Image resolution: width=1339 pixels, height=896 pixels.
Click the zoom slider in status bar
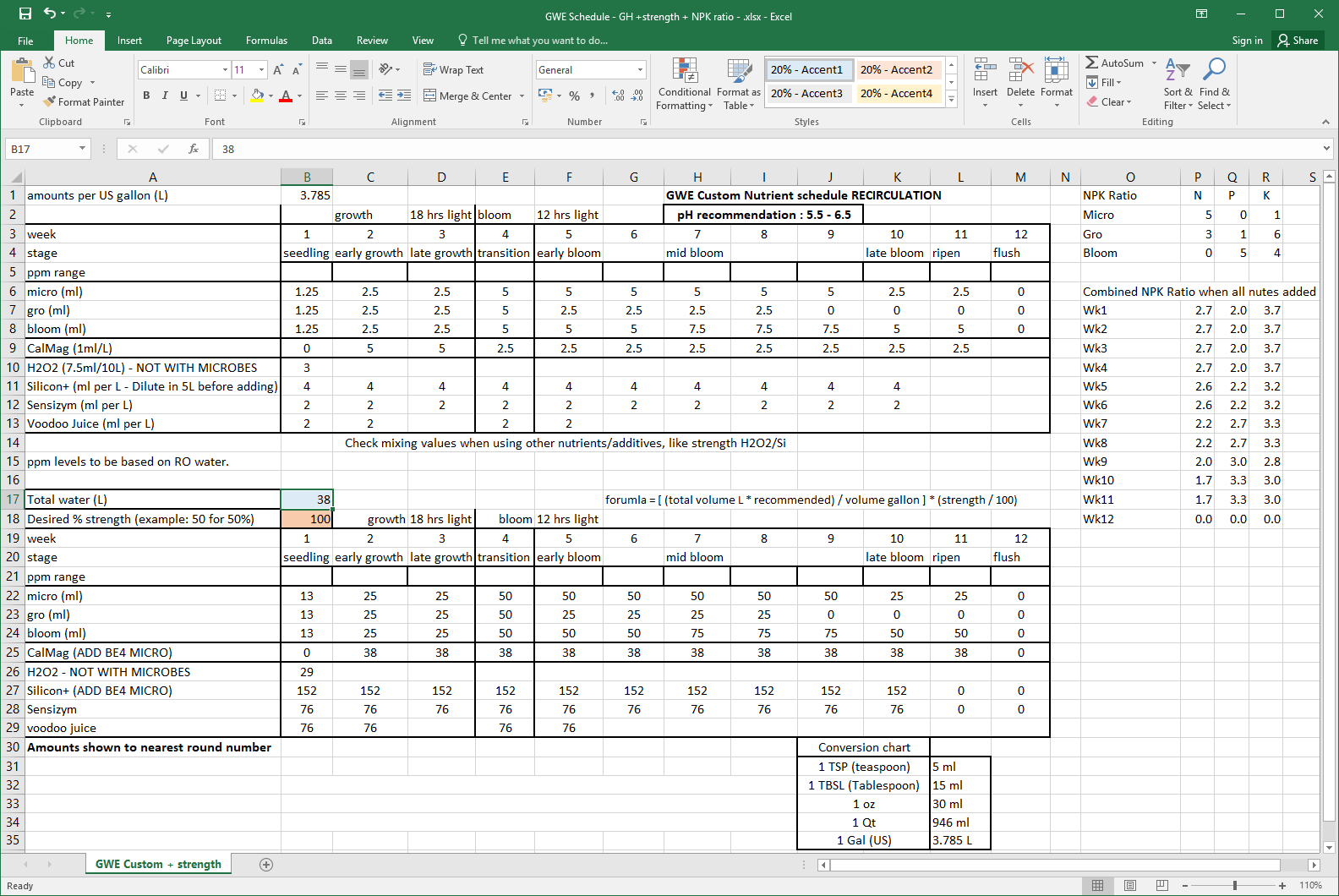(x=1235, y=885)
